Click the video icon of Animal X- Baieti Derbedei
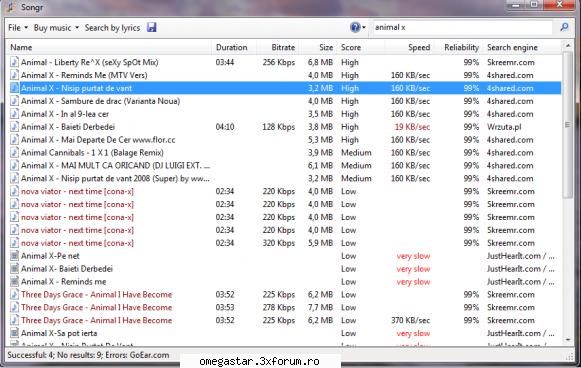Screen dimensions: 581x368 pyautogui.click(x=14, y=269)
